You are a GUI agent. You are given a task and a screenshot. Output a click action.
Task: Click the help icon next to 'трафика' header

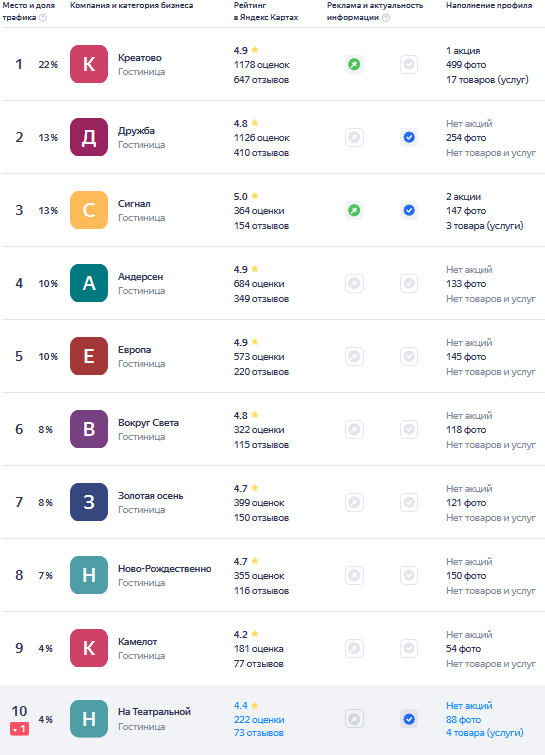pos(43,18)
